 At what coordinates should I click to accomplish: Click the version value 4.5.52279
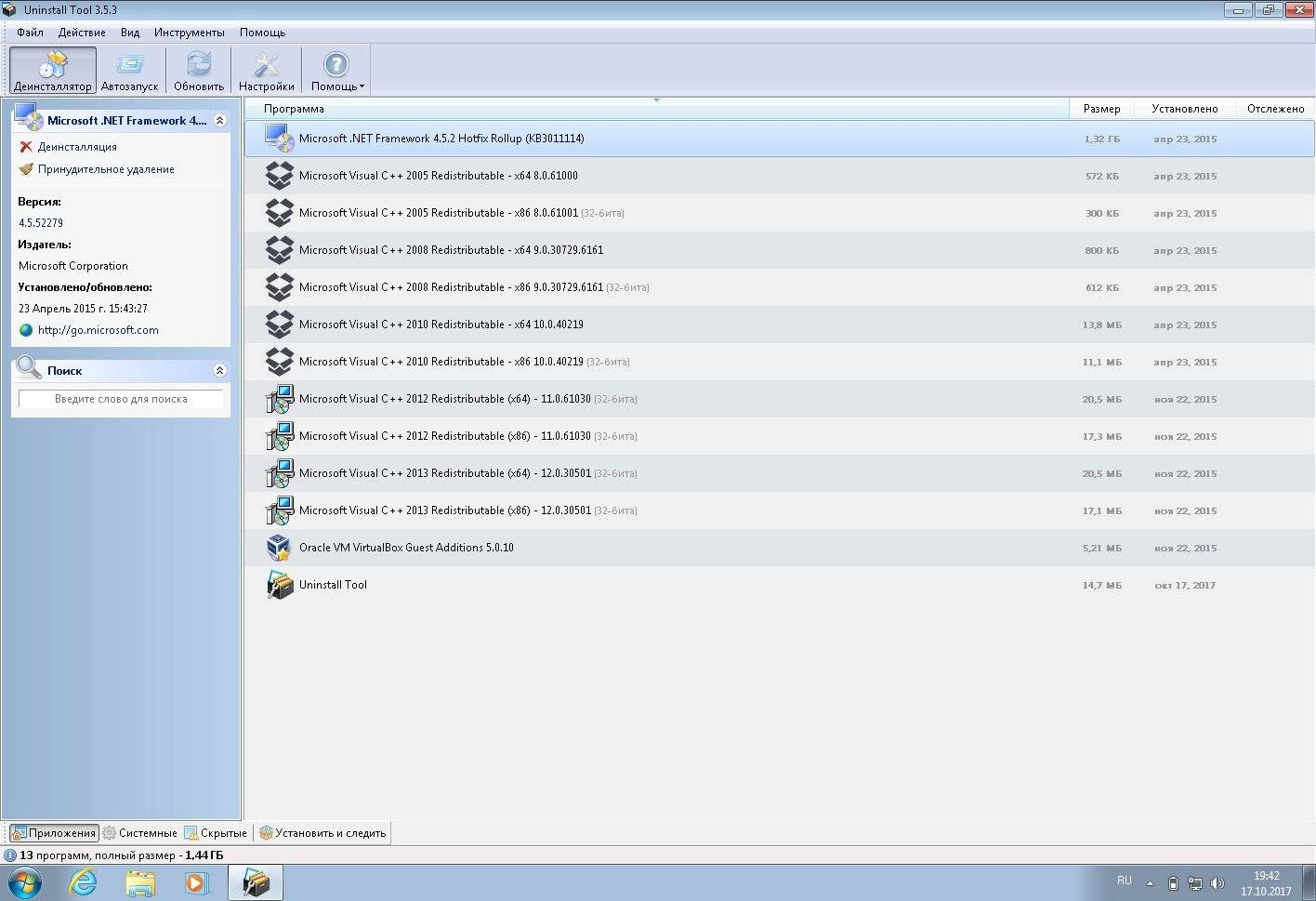click(41, 223)
